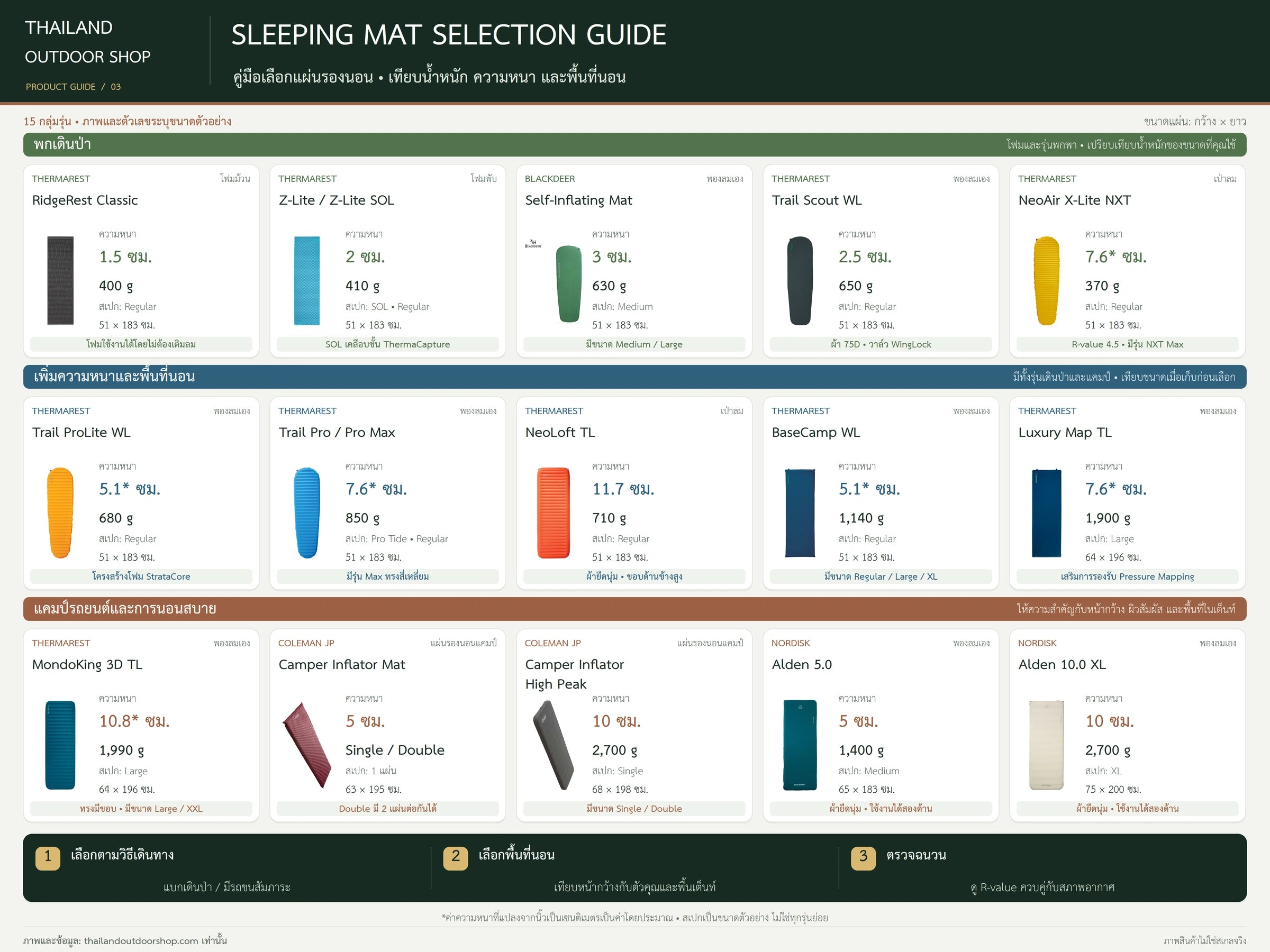Click the "RidgeRest Classic" product name
Viewport: 1270px width, 952px height.
[85, 200]
